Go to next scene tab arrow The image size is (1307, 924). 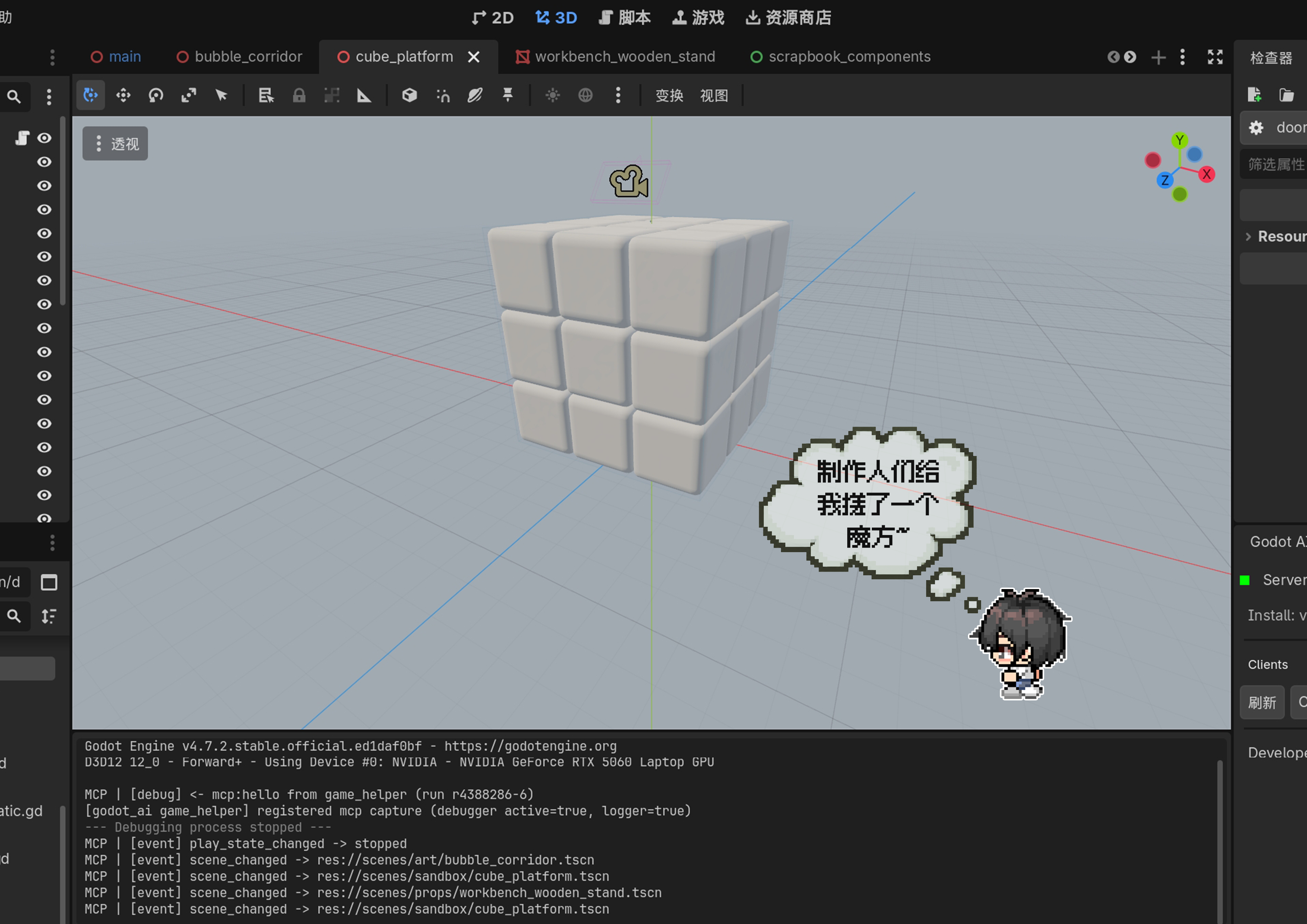pyautogui.click(x=1130, y=57)
